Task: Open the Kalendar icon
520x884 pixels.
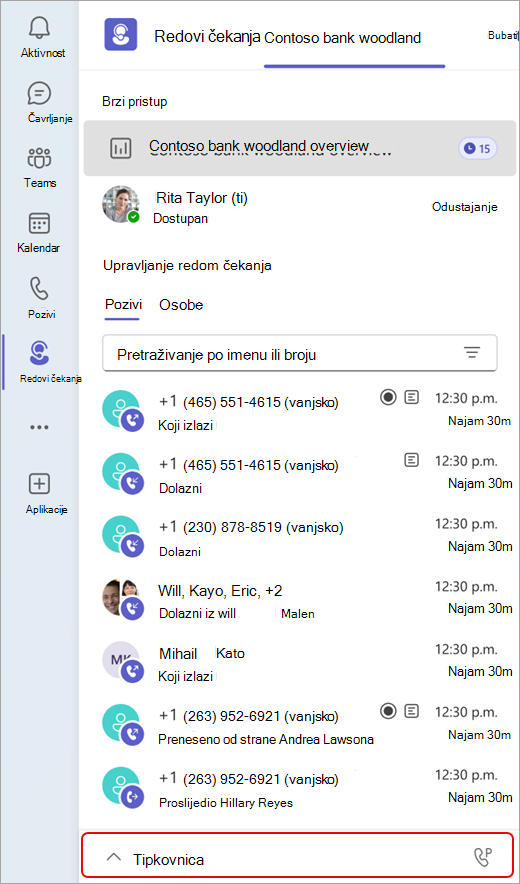Action: (x=39, y=224)
